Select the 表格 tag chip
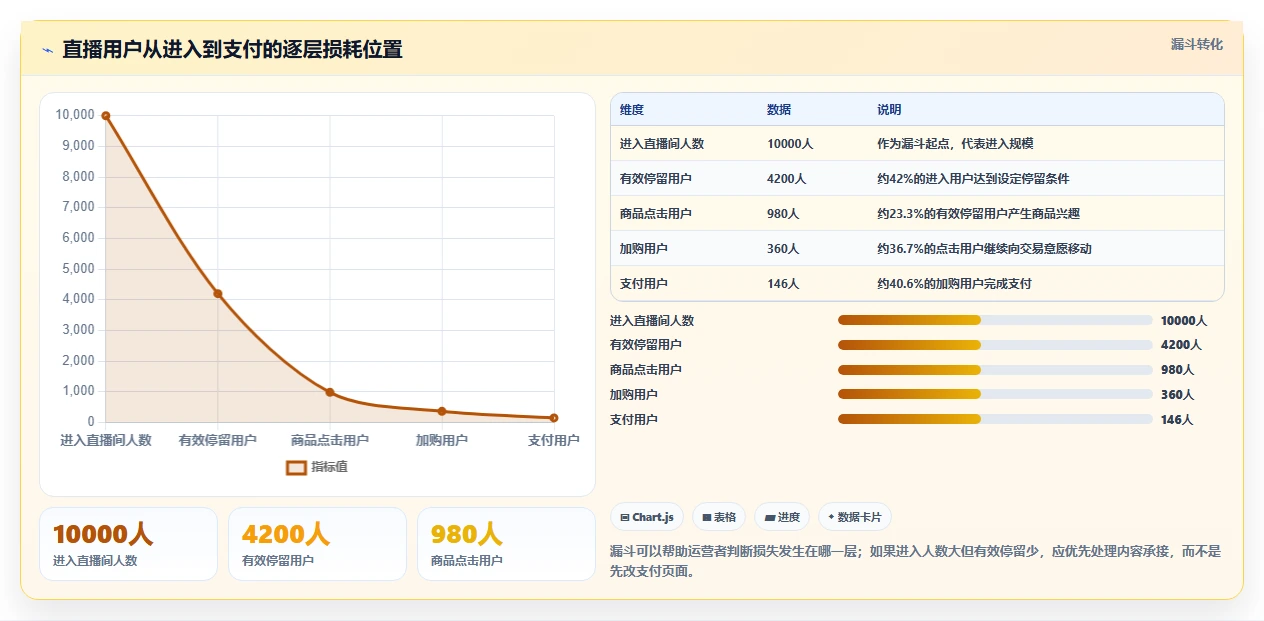Image resolution: width=1264 pixels, height=621 pixels. pyautogui.click(x=719, y=517)
